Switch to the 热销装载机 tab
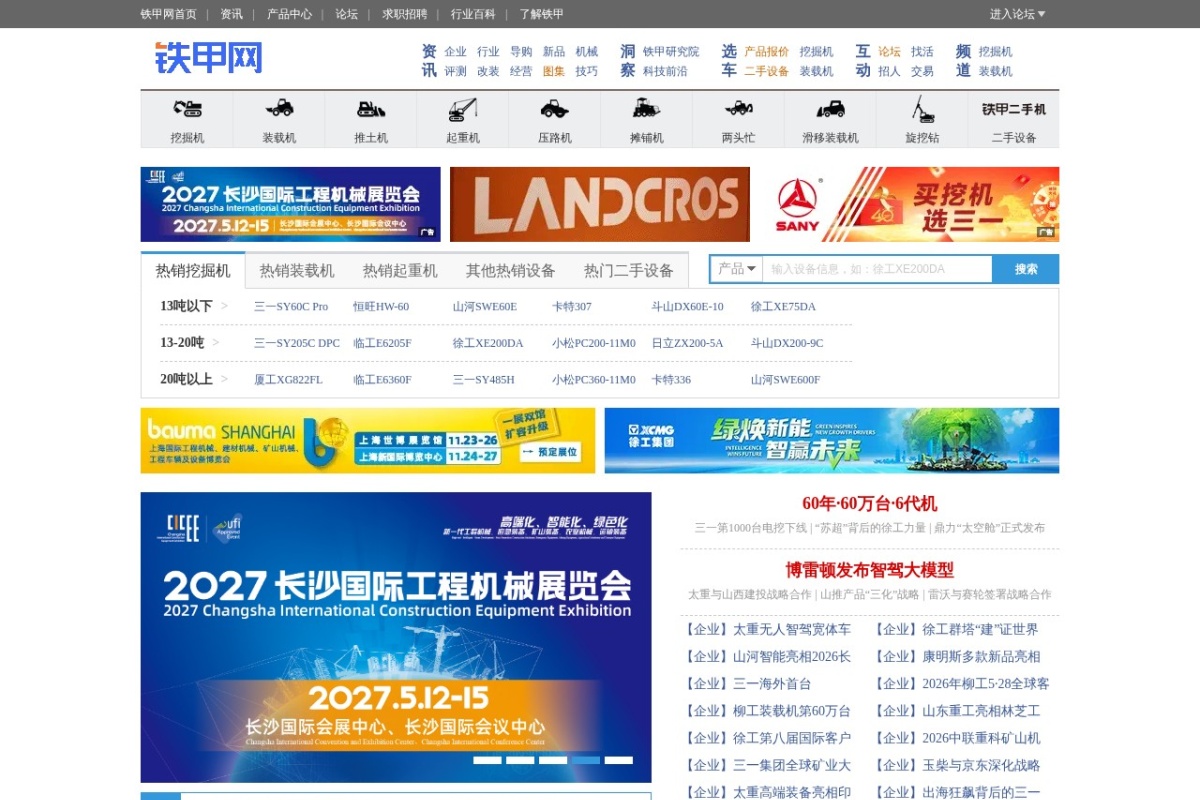 click(x=297, y=270)
